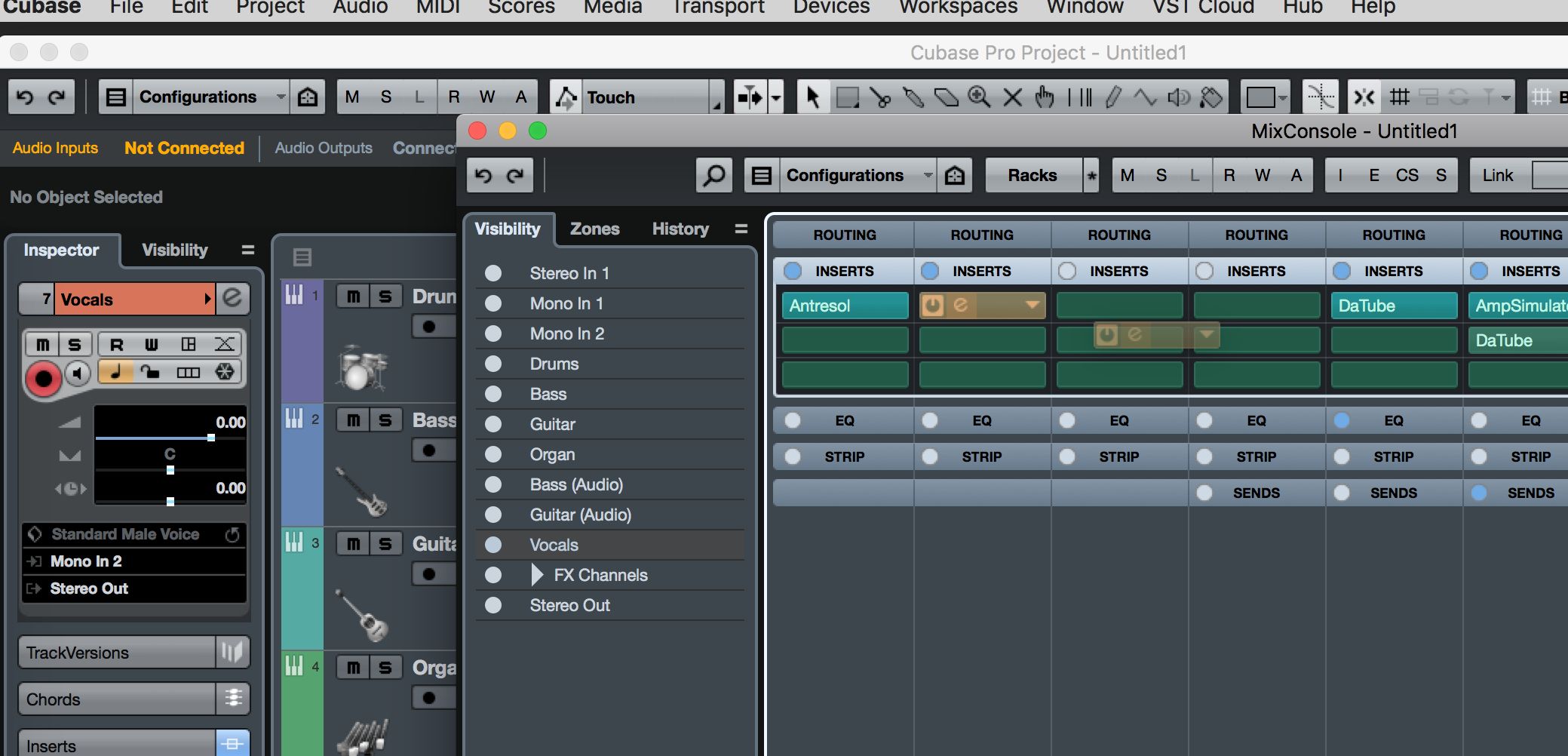Solo the Bass track
Viewport: 1568px width, 756px height.
pyautogui.click(x=385, y=420)
